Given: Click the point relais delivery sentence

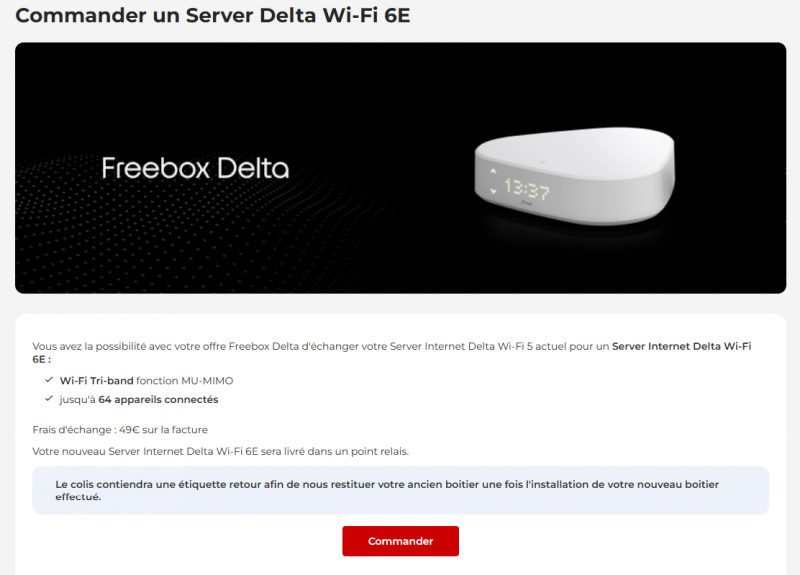Looking at the screenshot, I should [x=220, y=452].
